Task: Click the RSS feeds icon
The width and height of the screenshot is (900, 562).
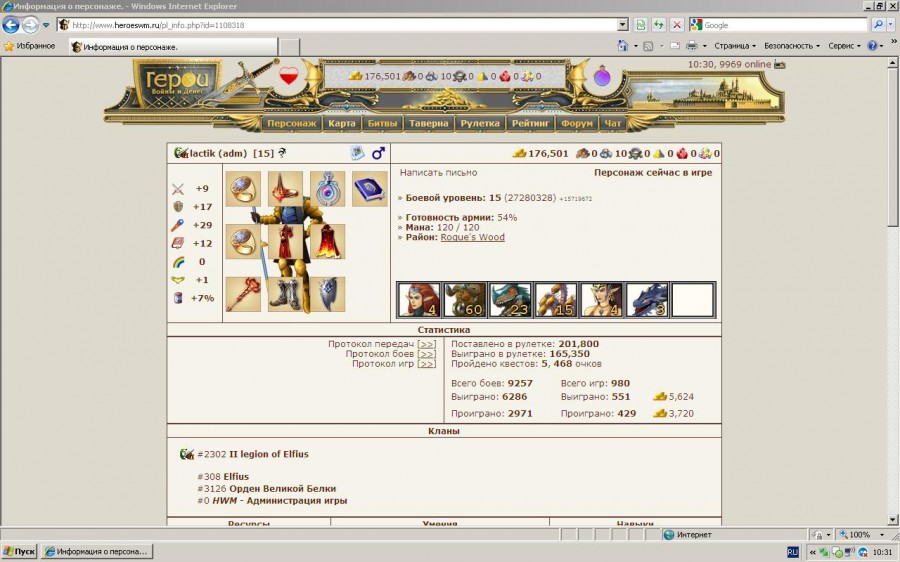Action: click(648, 46)
